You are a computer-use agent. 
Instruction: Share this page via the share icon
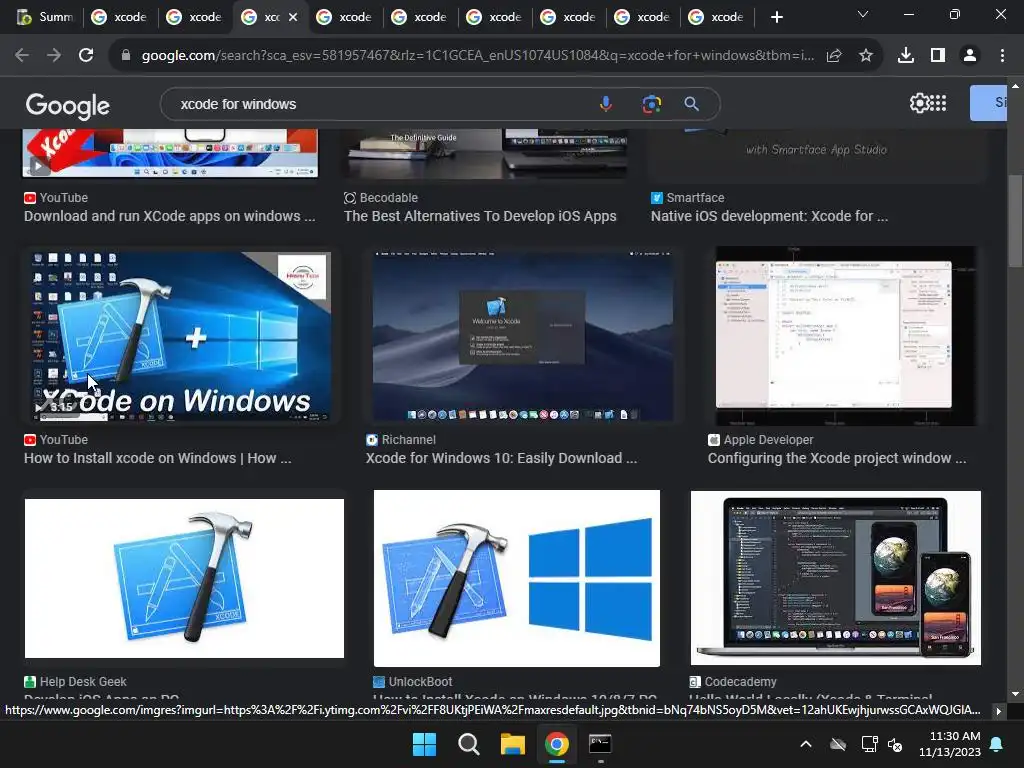pos(834,56)
